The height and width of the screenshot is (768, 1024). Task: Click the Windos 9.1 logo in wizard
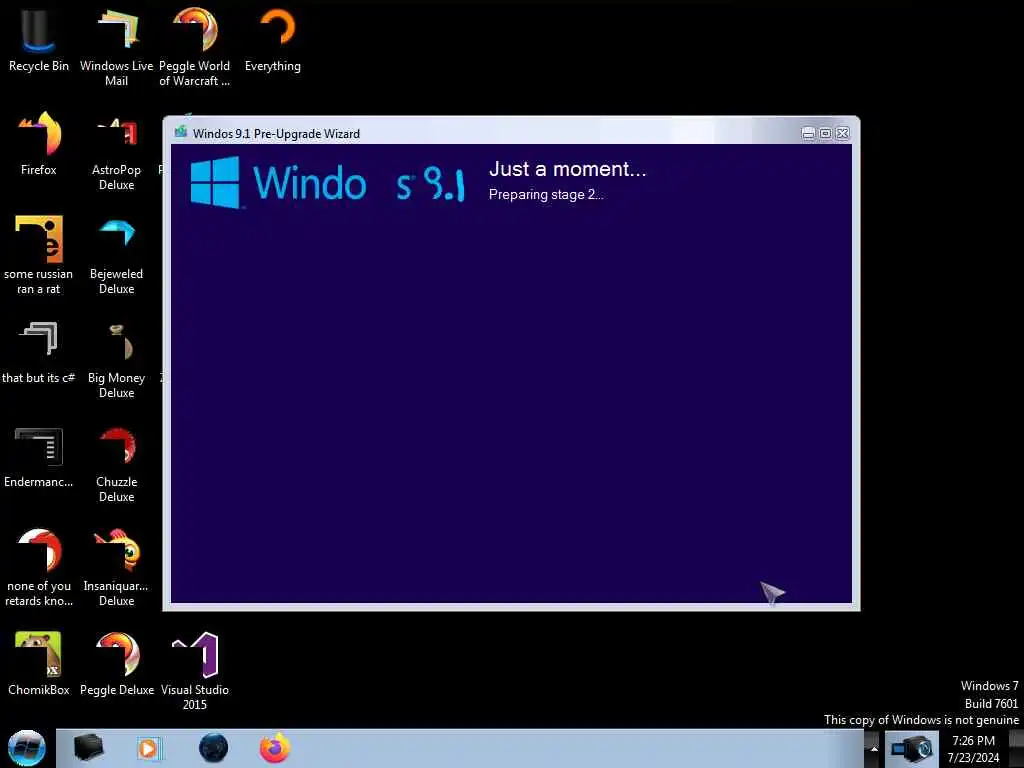click(327, 182)
